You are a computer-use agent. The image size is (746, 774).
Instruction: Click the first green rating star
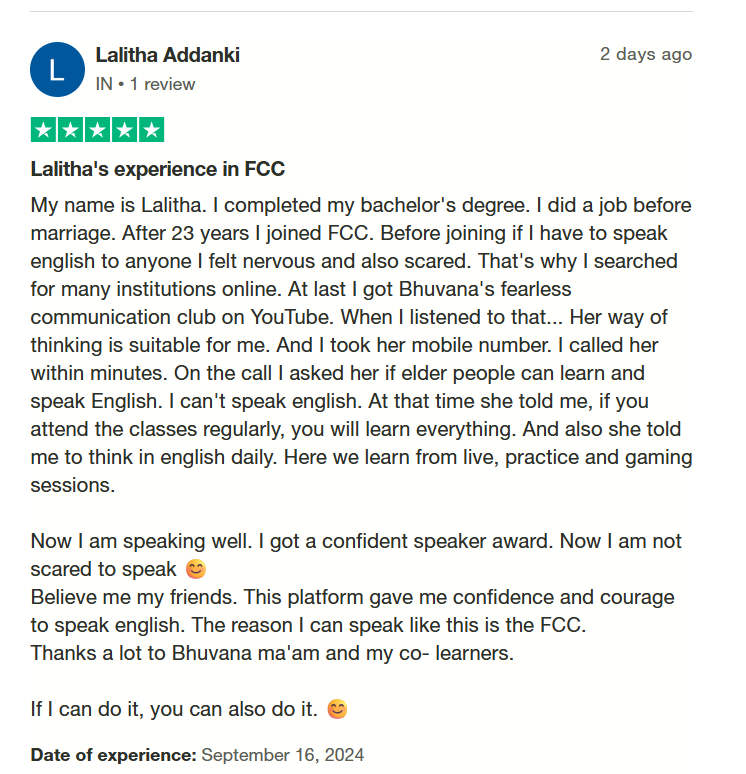44,130
